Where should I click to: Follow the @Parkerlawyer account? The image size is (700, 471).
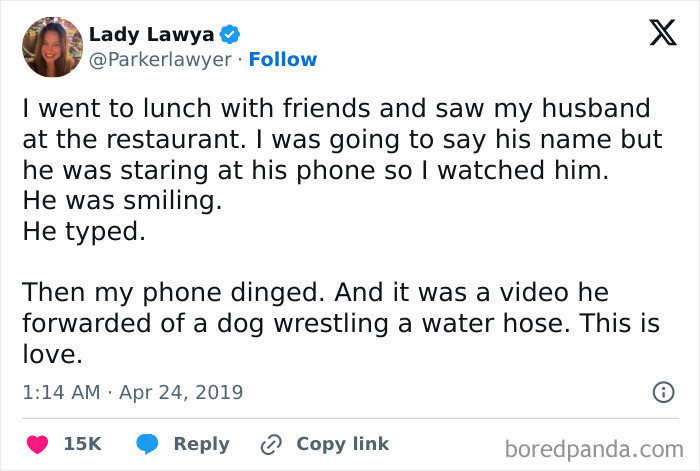pos(283,60)
